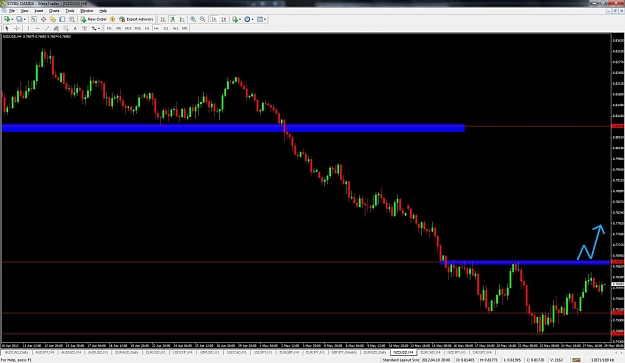Toggle the Data Window crosshair-target icon
Image resolution: width=625 pixels, height=363 pixels.
[43, 19]
